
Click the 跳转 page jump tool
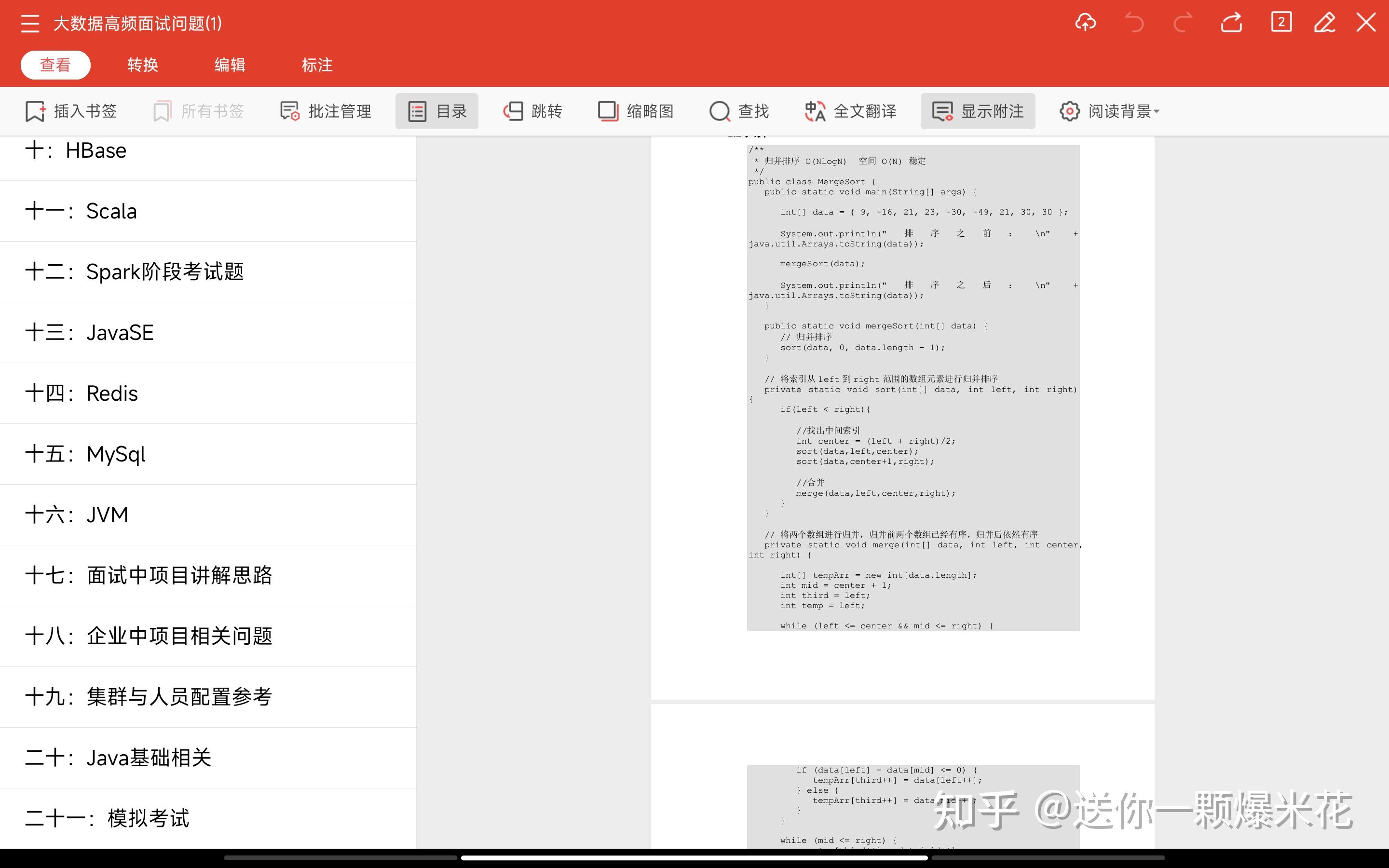coord(532,111)
